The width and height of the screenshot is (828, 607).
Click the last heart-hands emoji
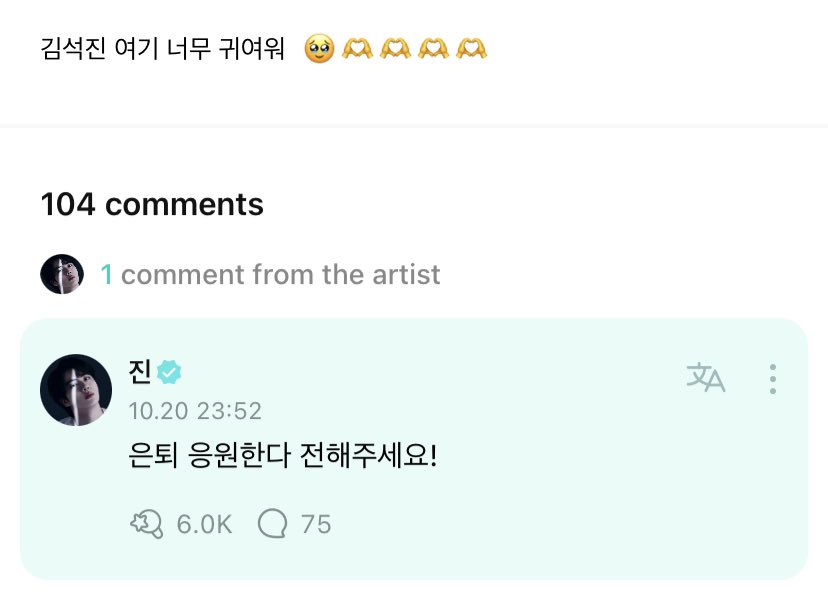coord(471,48)
